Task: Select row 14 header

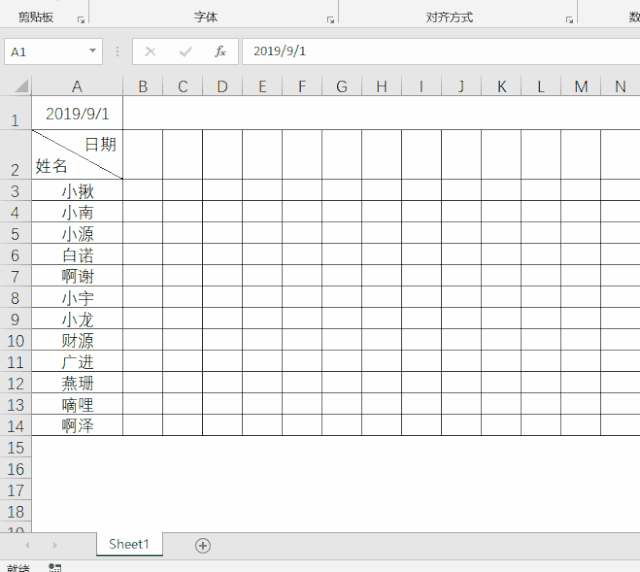Action: click(16, 425)
